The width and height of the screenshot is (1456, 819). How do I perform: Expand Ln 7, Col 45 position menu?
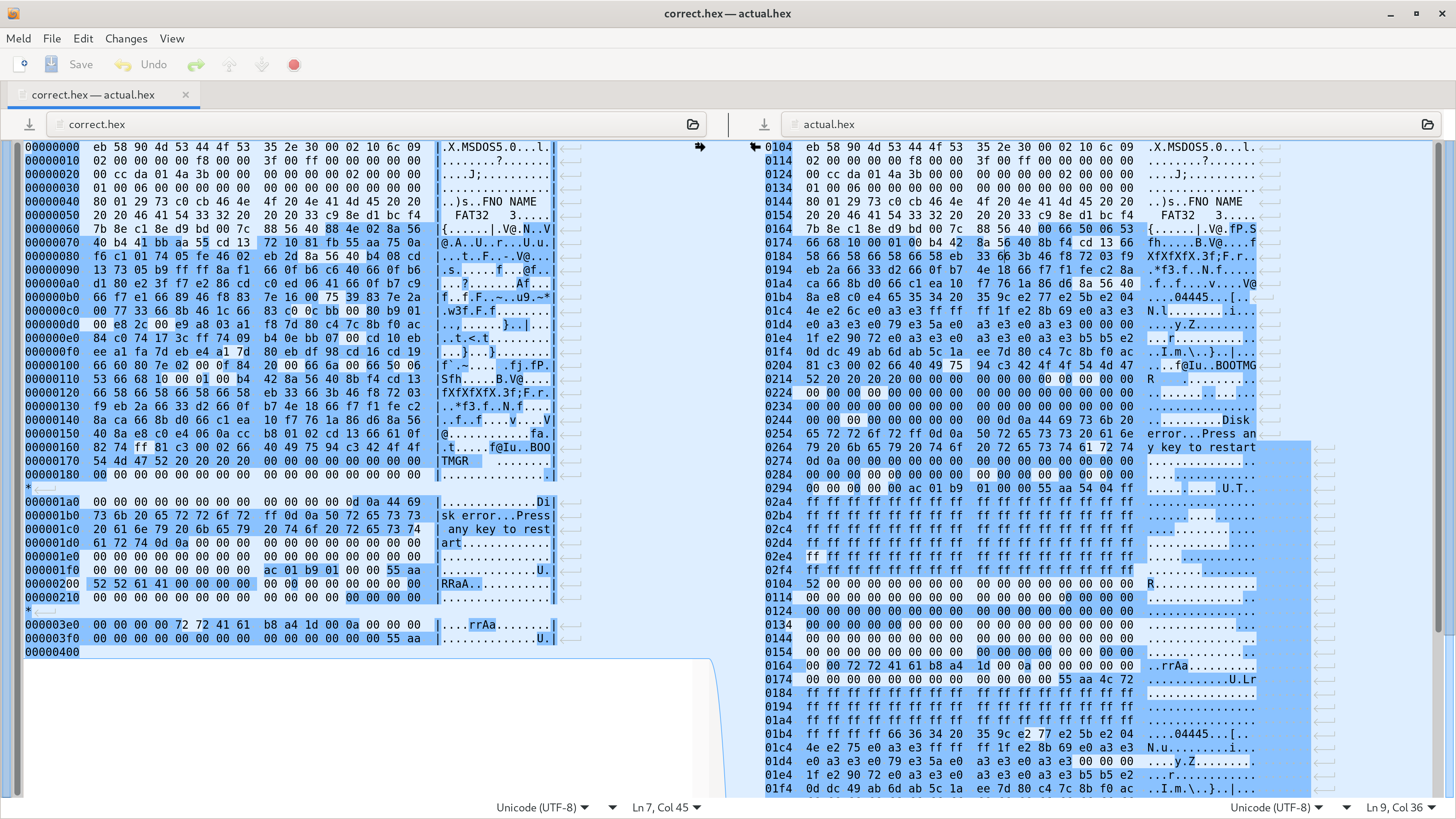click(x=667, y=807)
